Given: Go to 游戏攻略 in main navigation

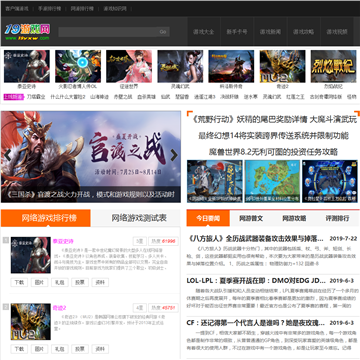Looking at the screenshot, I should (304, 32).
